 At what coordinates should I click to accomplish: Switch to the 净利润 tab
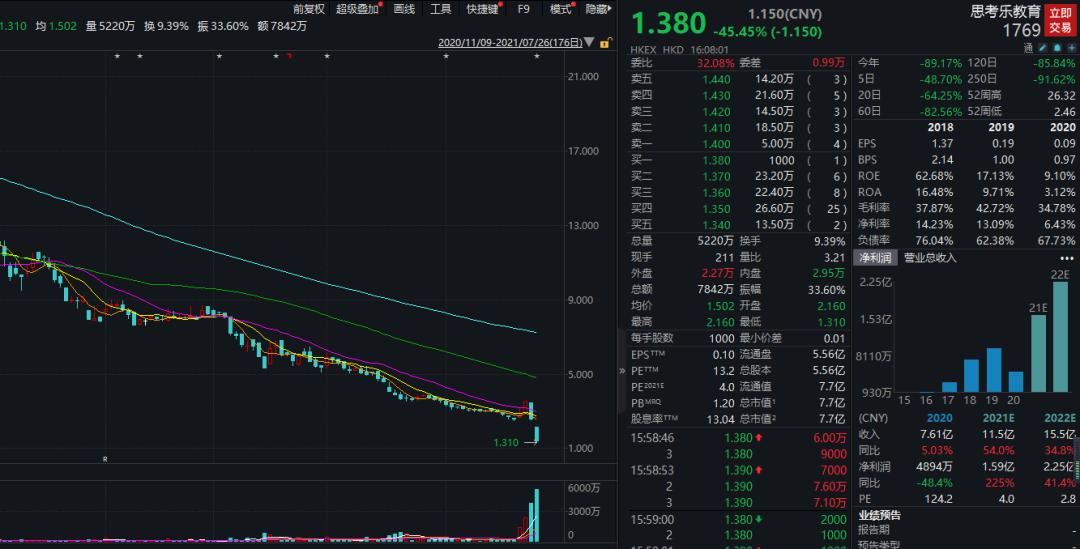pyautogui.click(x=876, y=258)
